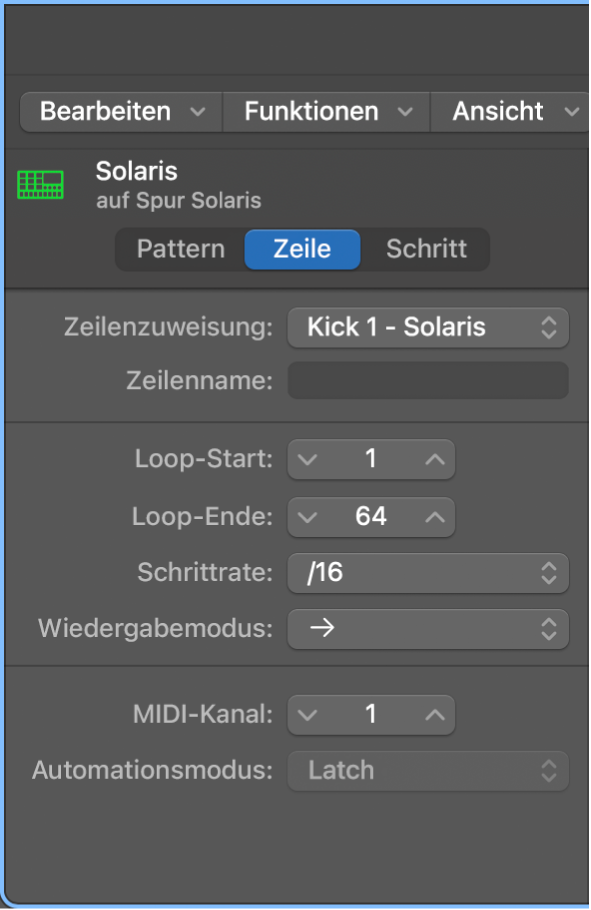Switch to the Pattern tab
Screen dimensions: 591x910
(180, 249)
